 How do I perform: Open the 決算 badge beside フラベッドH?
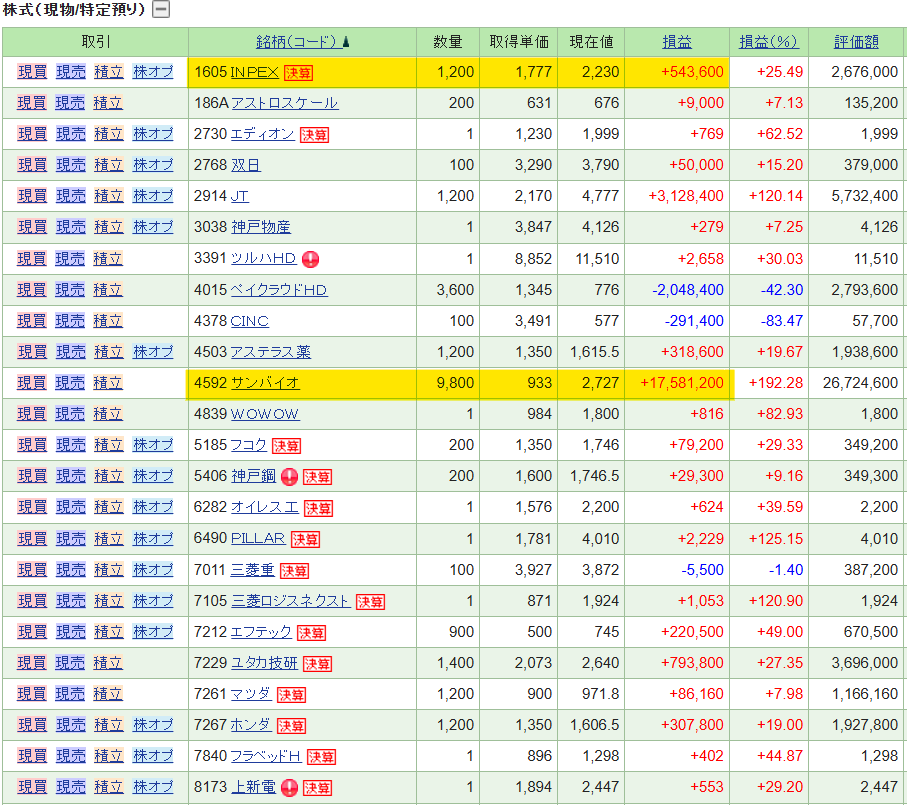click(322, 757)
